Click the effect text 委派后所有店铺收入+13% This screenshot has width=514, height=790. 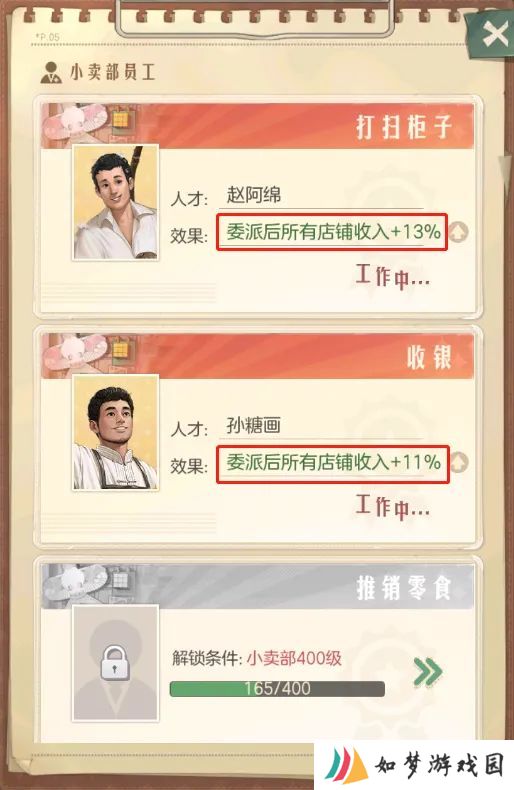pos(333,232)
